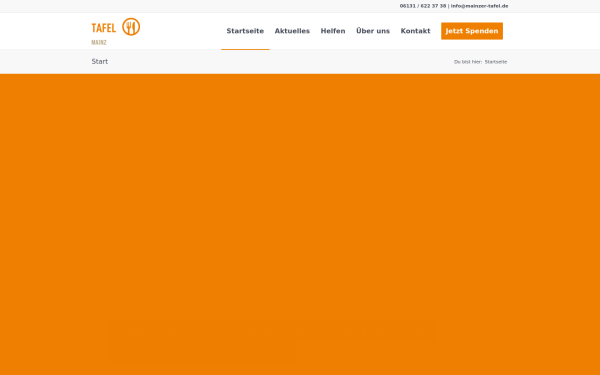Viewport: 600px width, 375px height.
Task: Click the 'Du bist hier:' breadcrumb label
Action: tap(468, 62)
